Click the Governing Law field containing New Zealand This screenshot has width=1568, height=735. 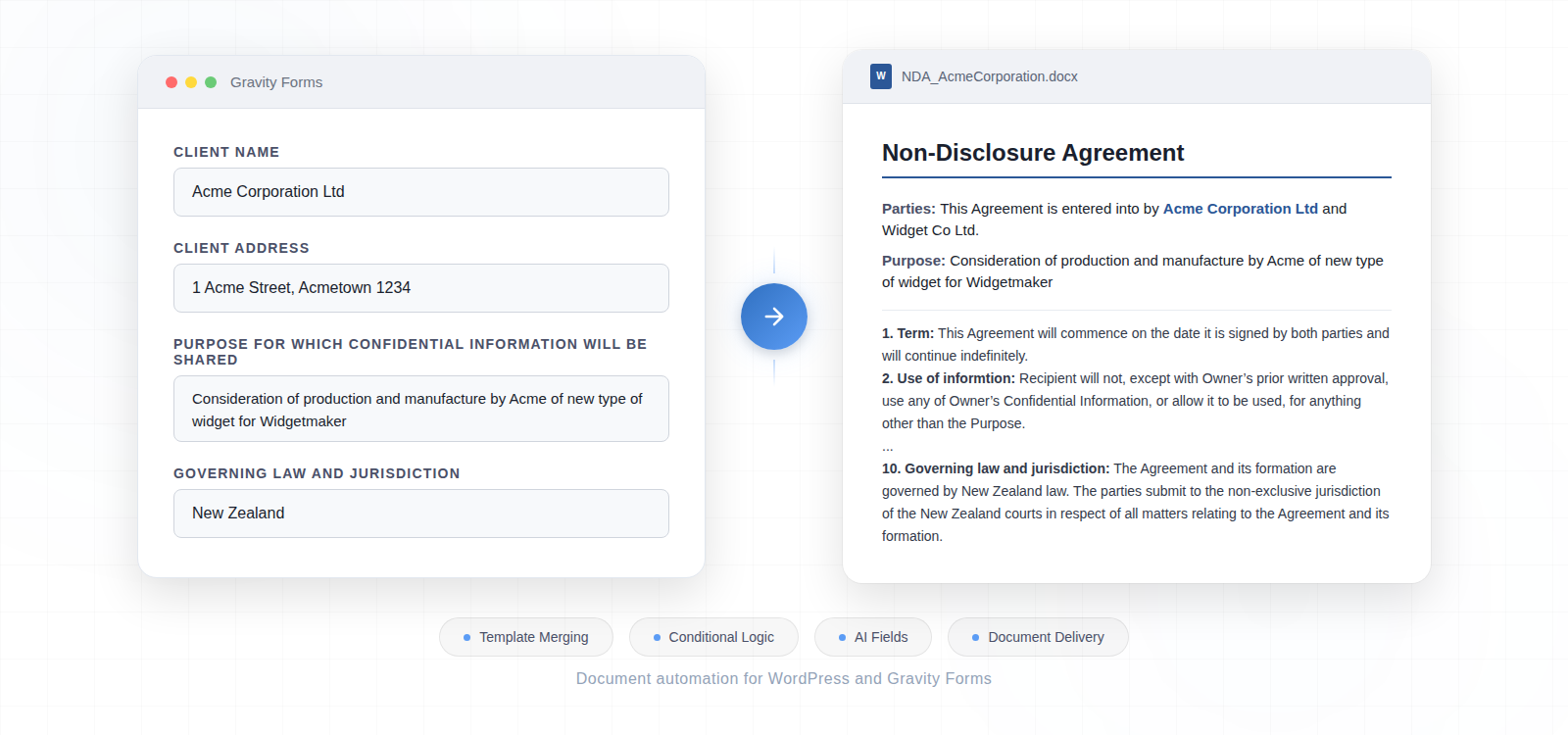420,514
